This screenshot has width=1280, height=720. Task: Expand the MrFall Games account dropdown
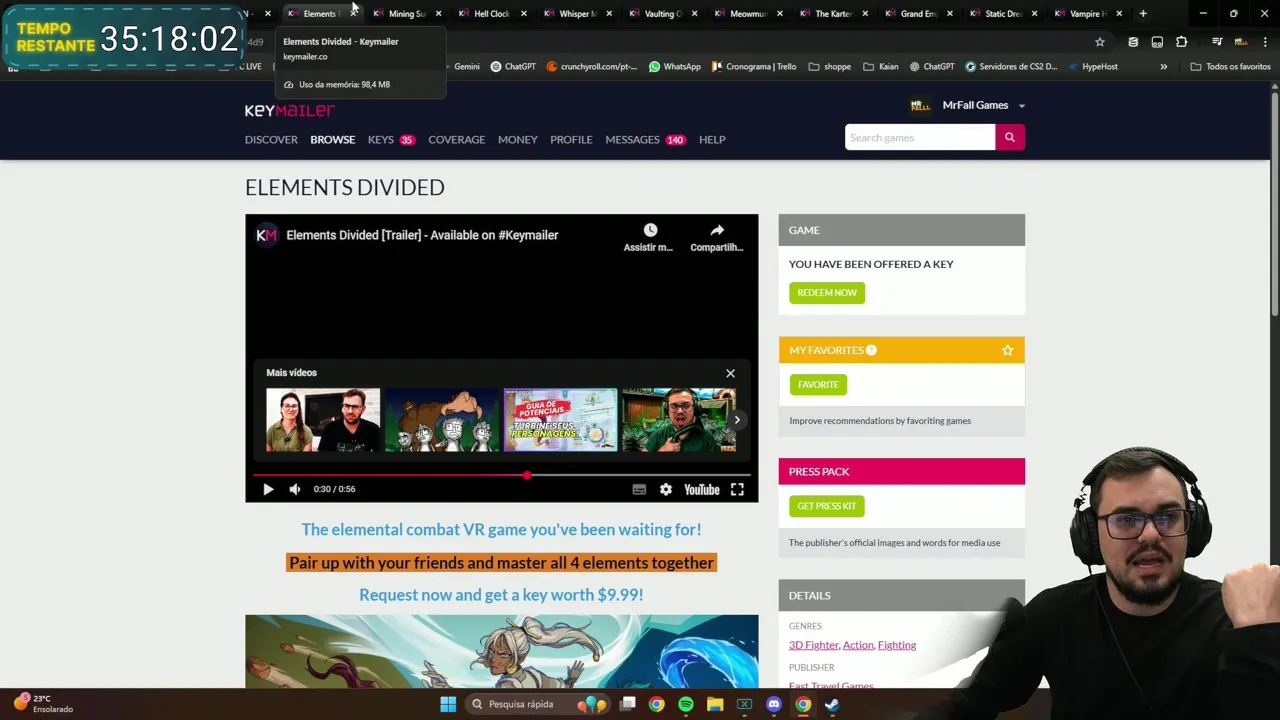point(1021,106)
